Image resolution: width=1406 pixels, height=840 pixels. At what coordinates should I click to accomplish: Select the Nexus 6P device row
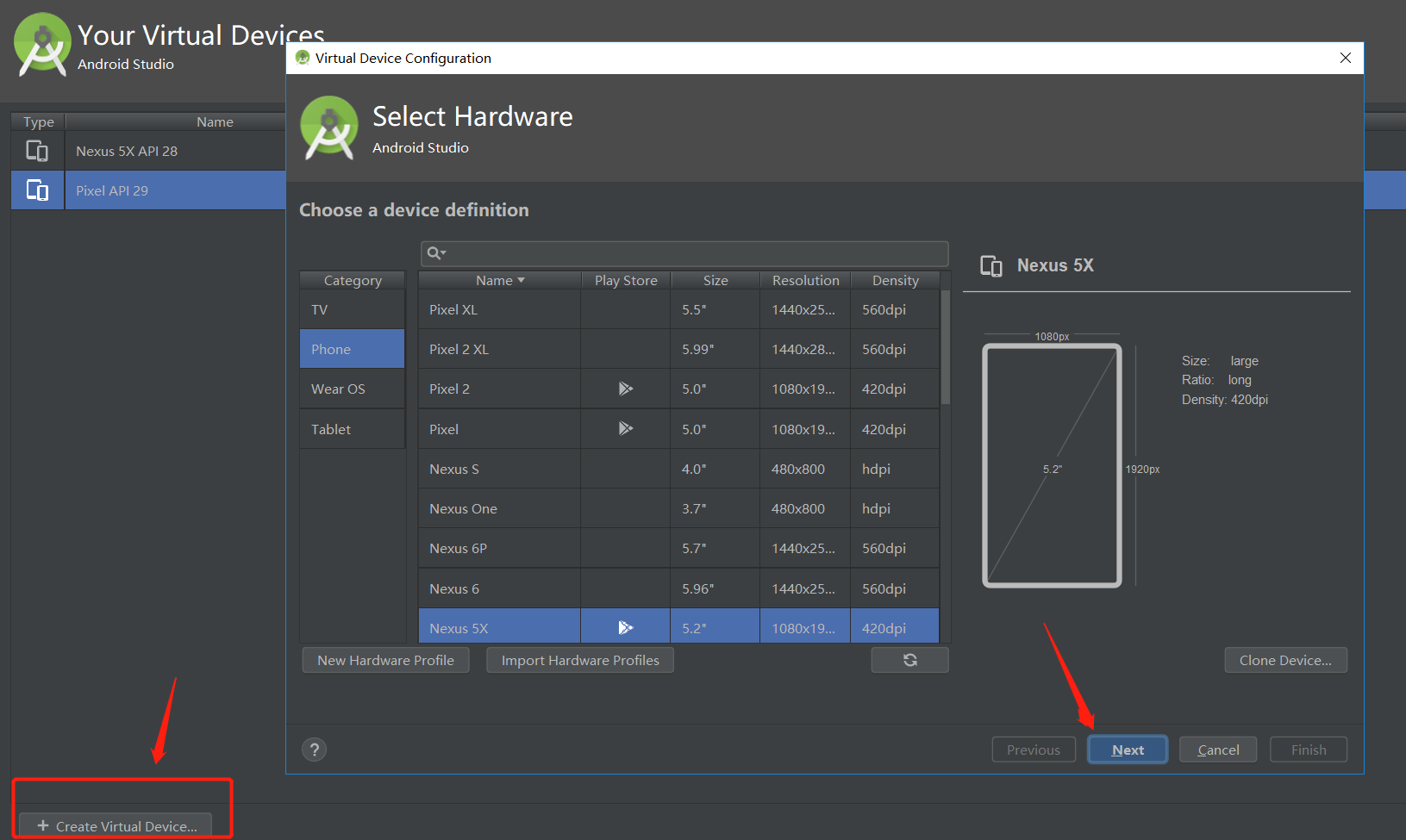coord(678,548)
